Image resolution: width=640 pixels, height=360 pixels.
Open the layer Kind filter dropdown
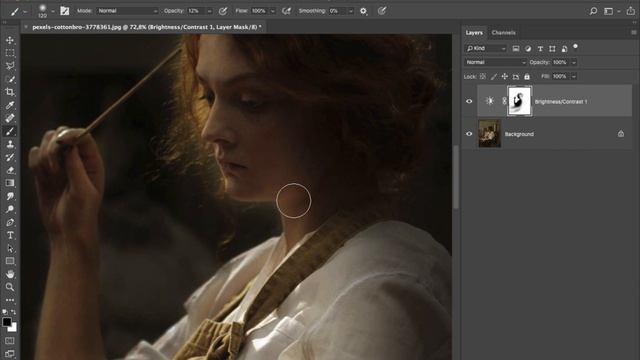486,49
